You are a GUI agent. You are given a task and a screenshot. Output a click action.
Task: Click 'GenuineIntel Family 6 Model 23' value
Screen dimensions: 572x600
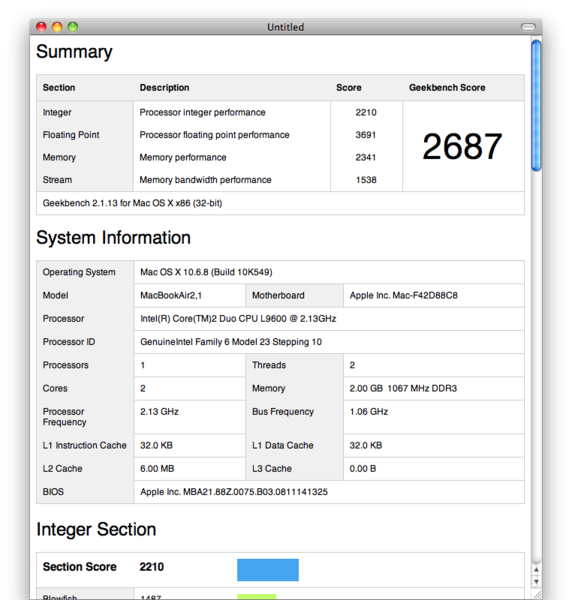click(231, 342)
